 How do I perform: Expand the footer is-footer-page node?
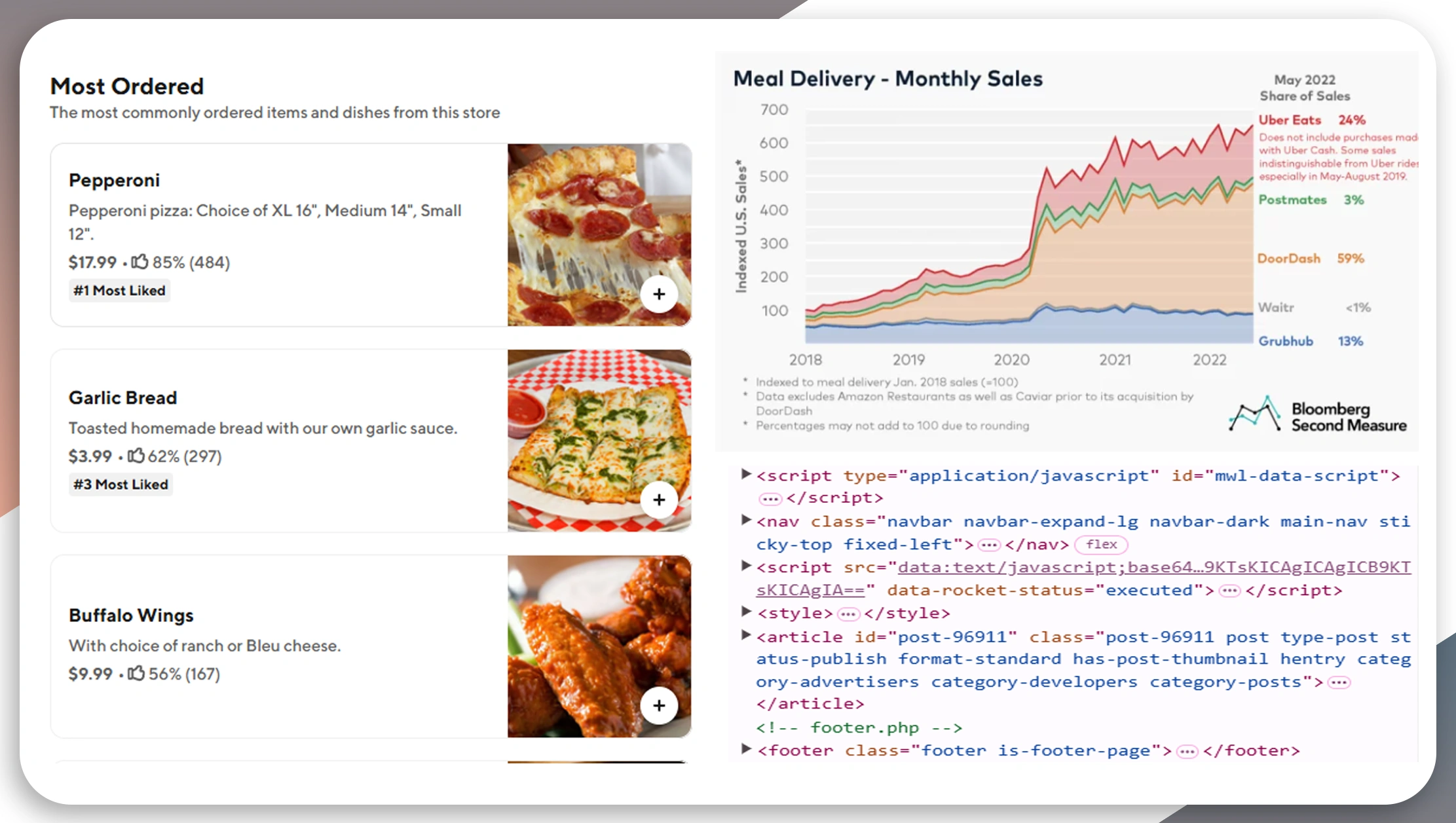[x=745, y=749]
